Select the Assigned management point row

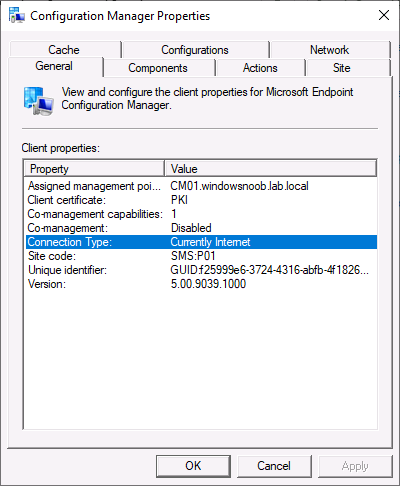point(201,186)
